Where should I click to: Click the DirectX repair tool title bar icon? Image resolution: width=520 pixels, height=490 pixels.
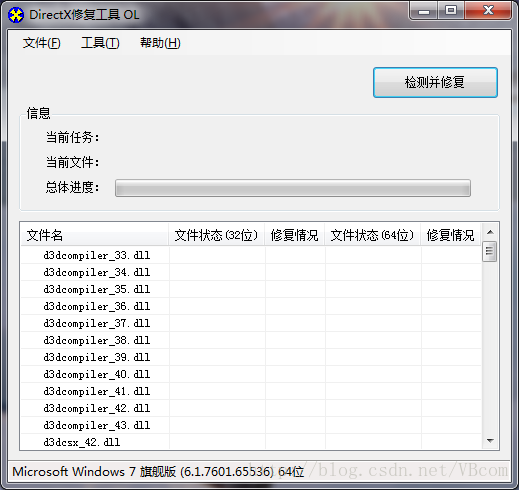(x=16, y=15)
